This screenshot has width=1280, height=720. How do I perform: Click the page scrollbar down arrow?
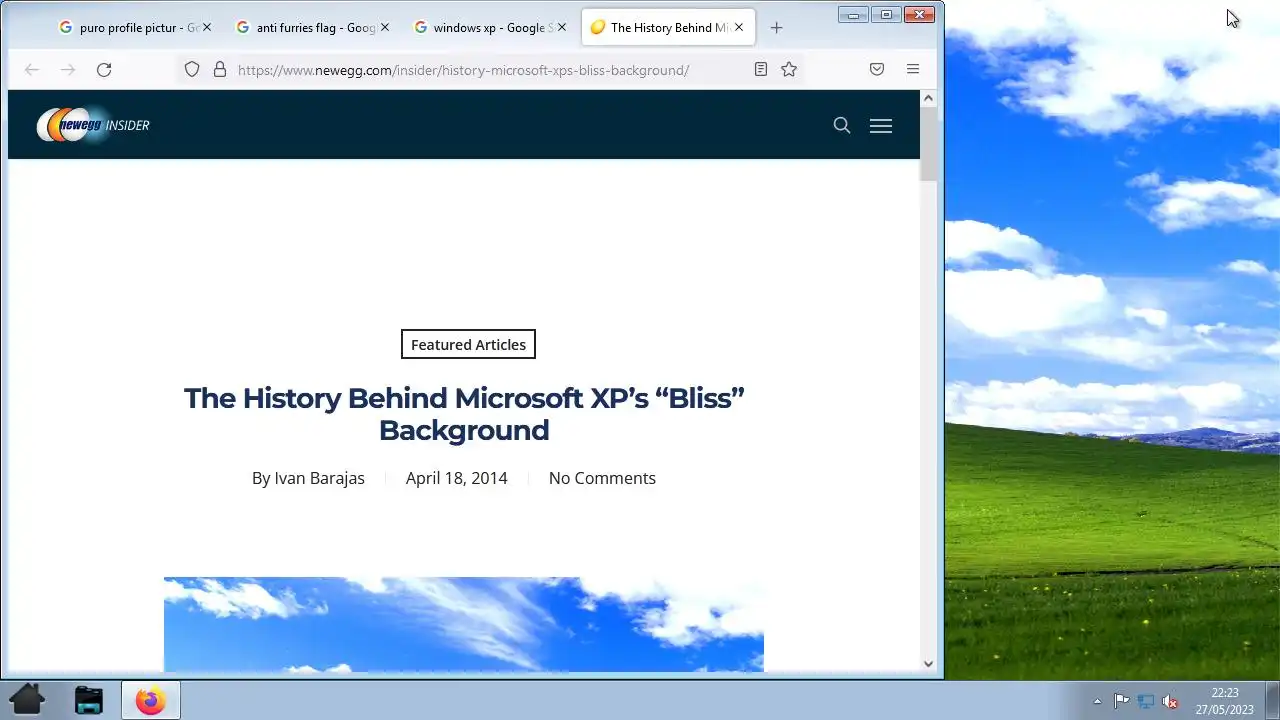(x=928, y=663)
